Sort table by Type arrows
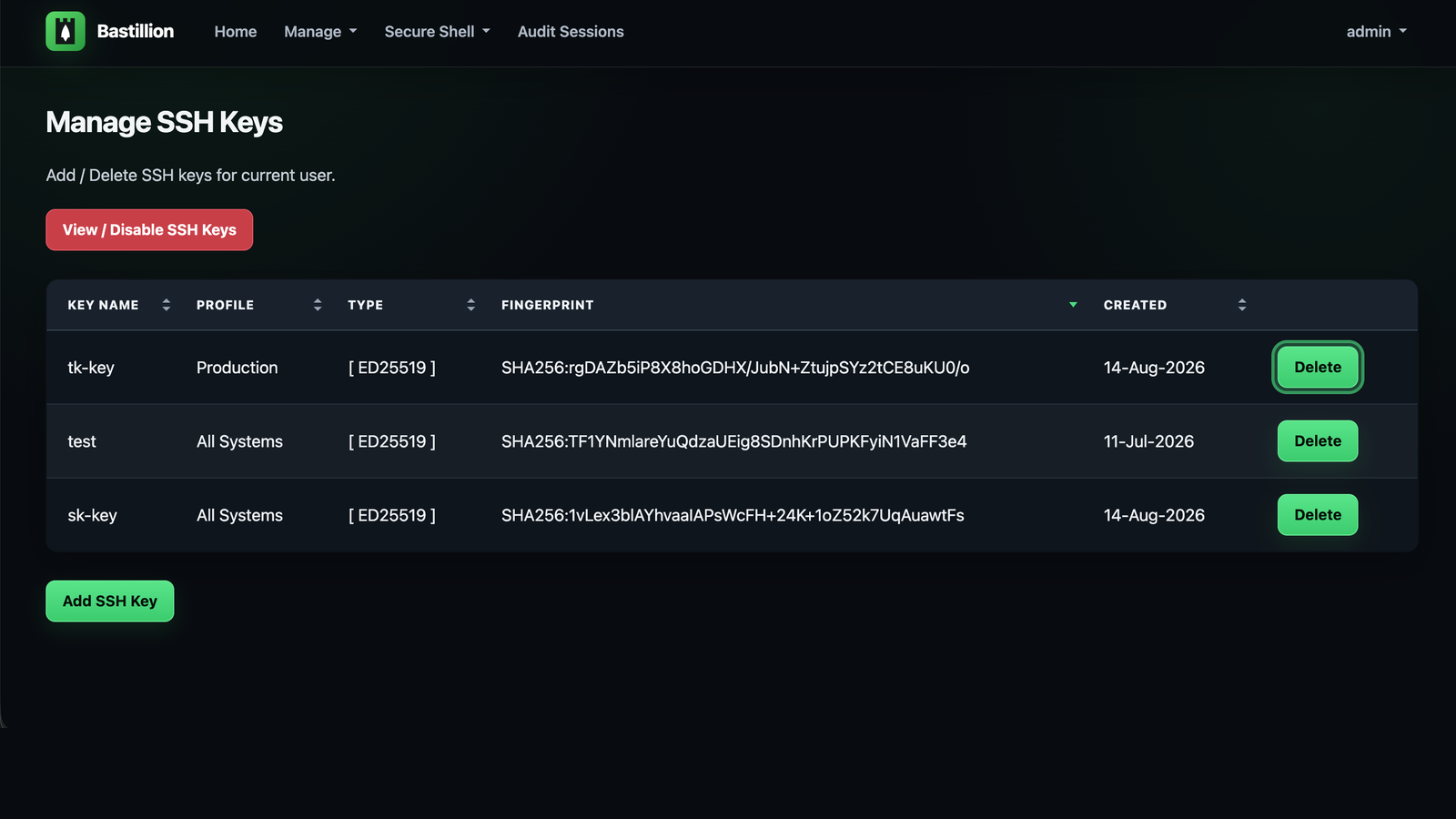 point(471,305)
